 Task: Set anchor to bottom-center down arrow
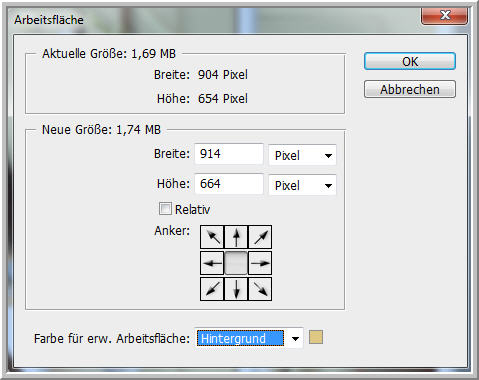click(x=236, y=289)
